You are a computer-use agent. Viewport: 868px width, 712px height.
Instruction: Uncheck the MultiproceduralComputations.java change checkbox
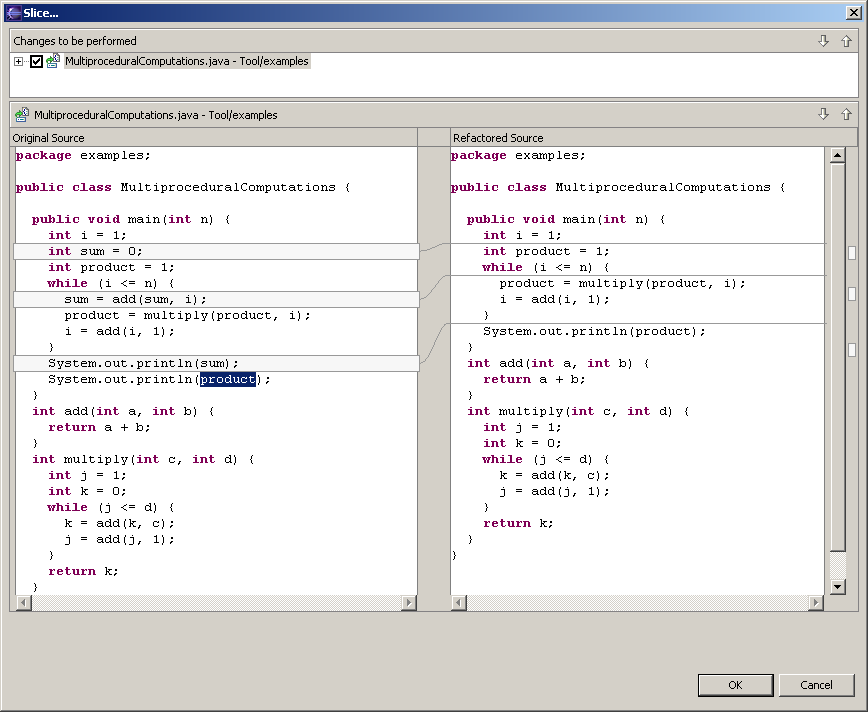37,61
